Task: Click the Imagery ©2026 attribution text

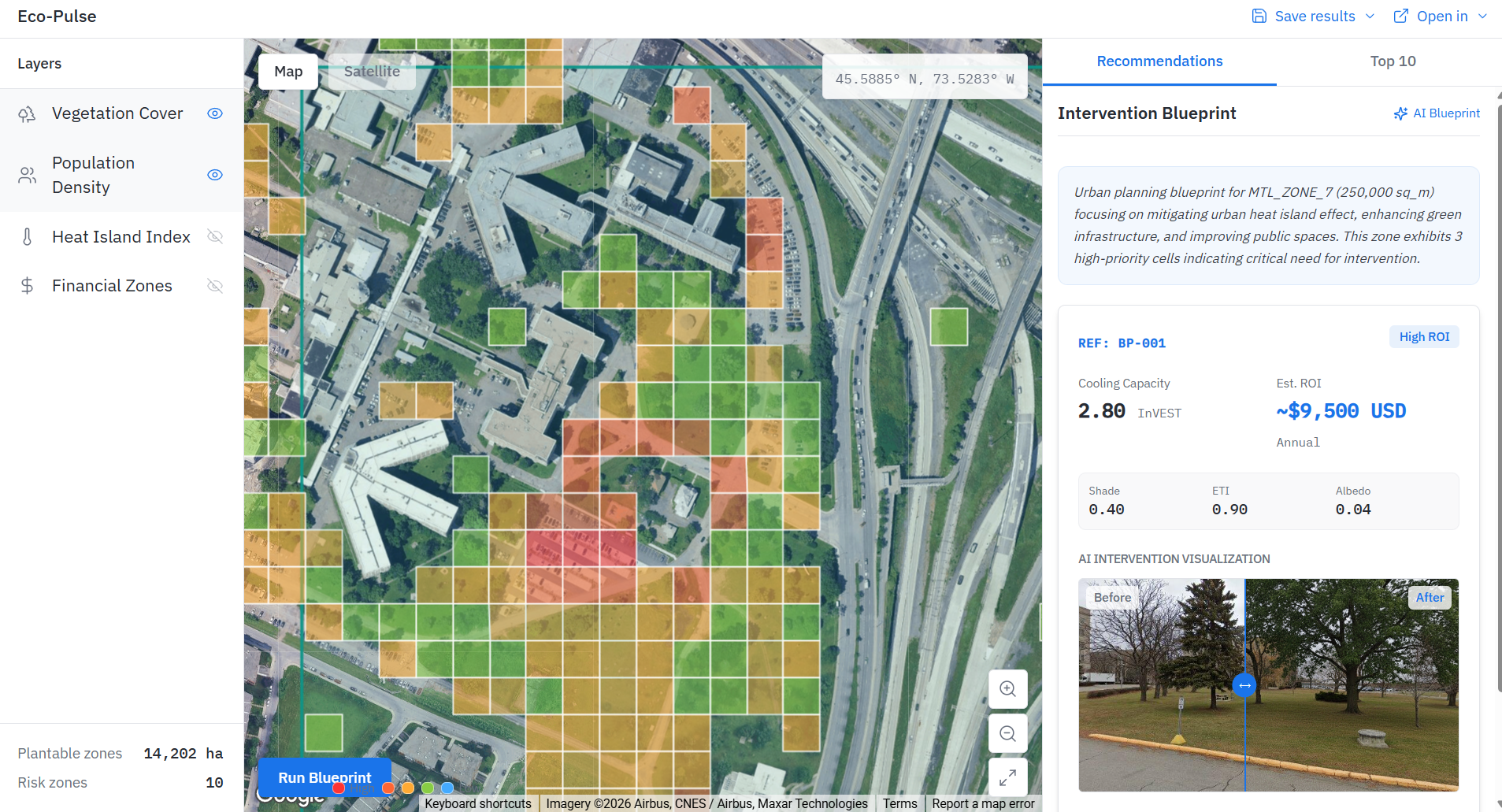Action: 706,803
